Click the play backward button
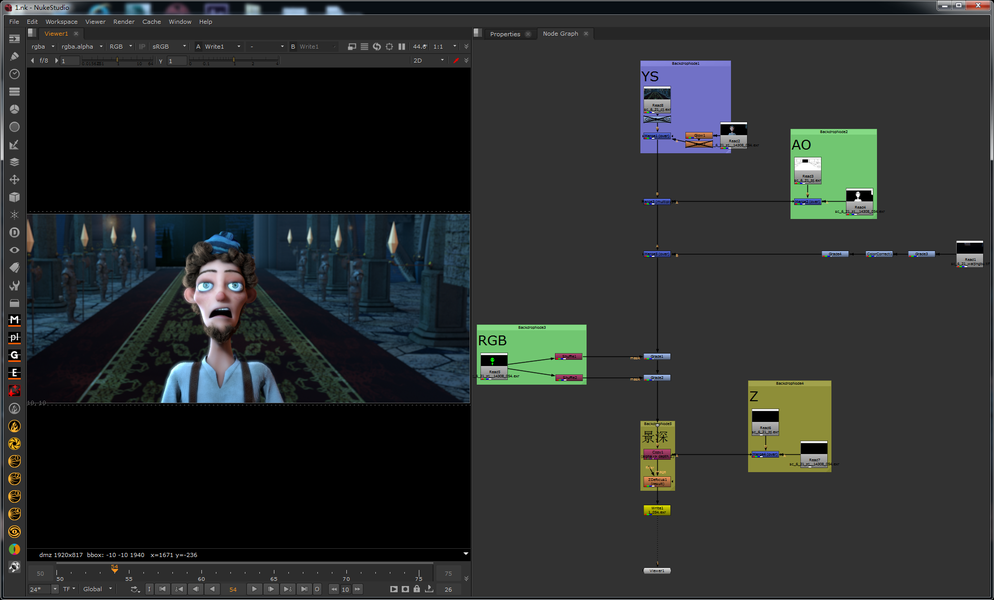 (212, 589)
